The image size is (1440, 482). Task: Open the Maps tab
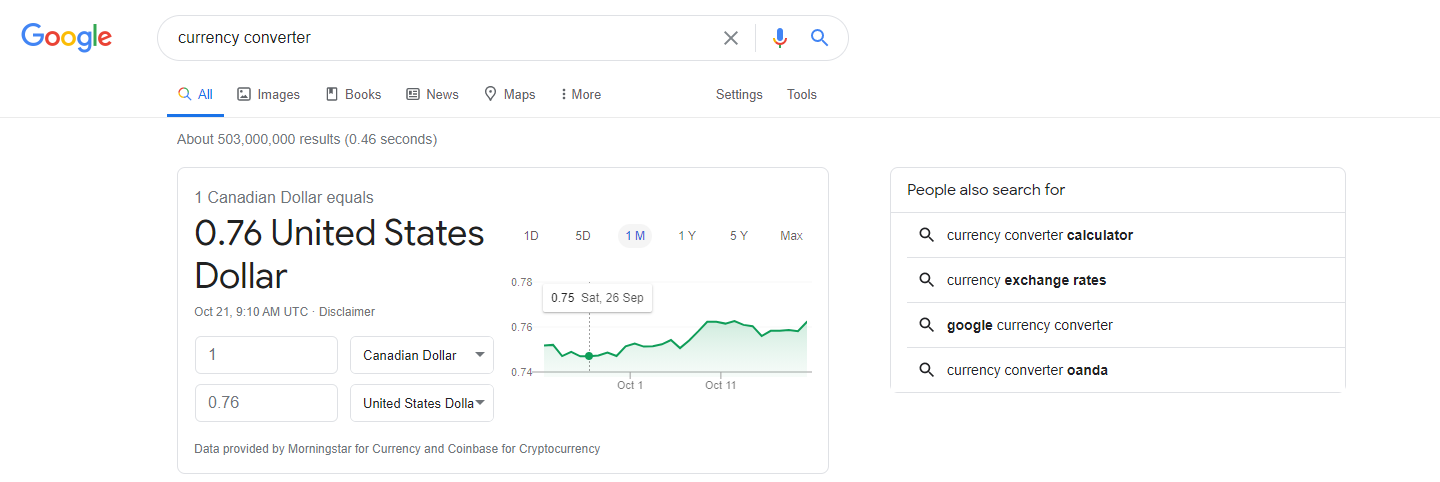(510, 94)
